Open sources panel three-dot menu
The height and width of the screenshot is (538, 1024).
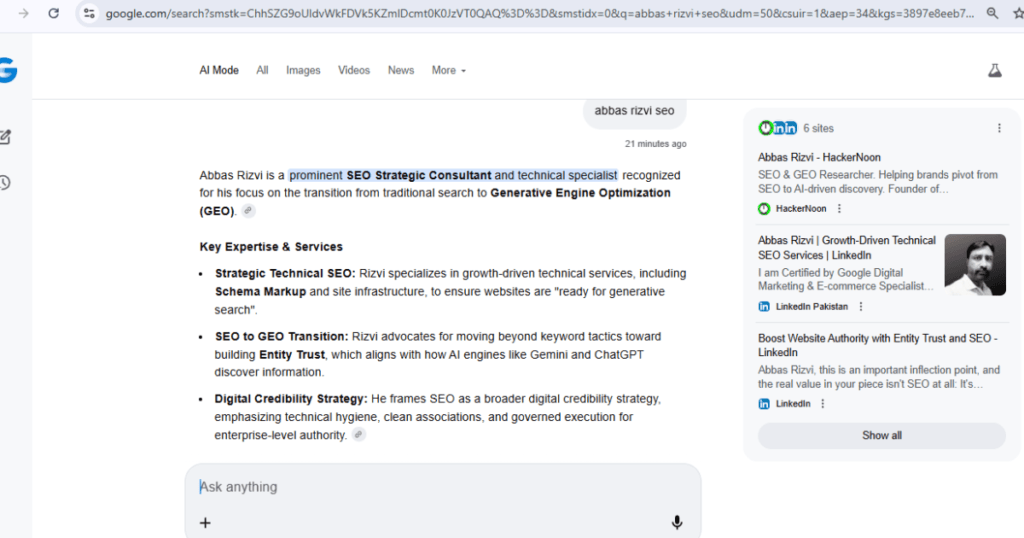pos(999,128)
